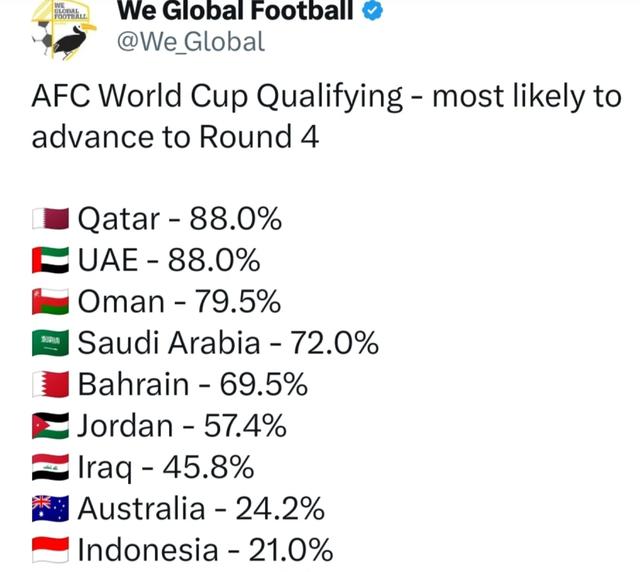
Task: Click the Indonesia - 21.0% text
Action: pos(205,550)
